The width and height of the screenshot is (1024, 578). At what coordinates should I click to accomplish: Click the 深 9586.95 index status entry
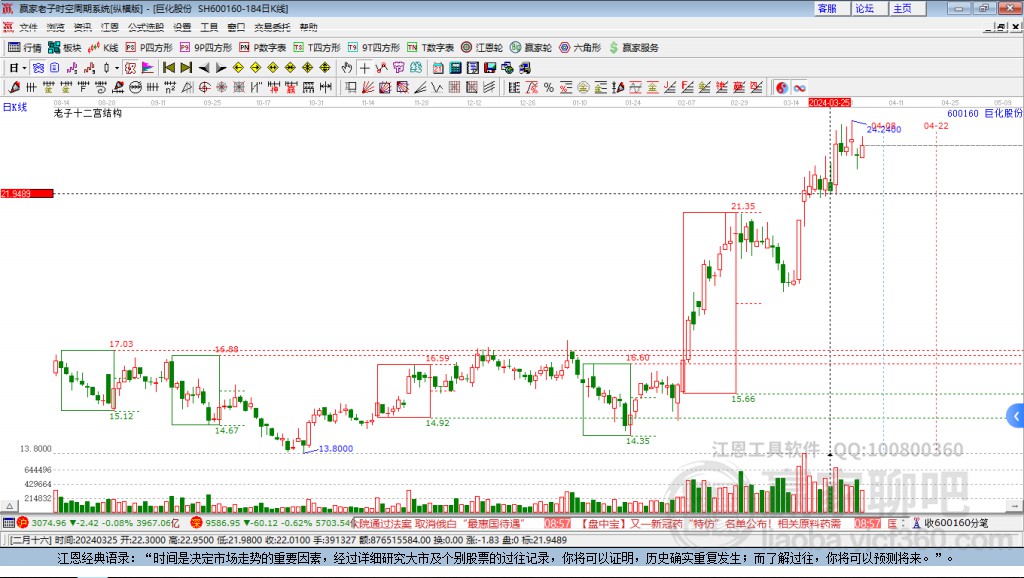271,522
